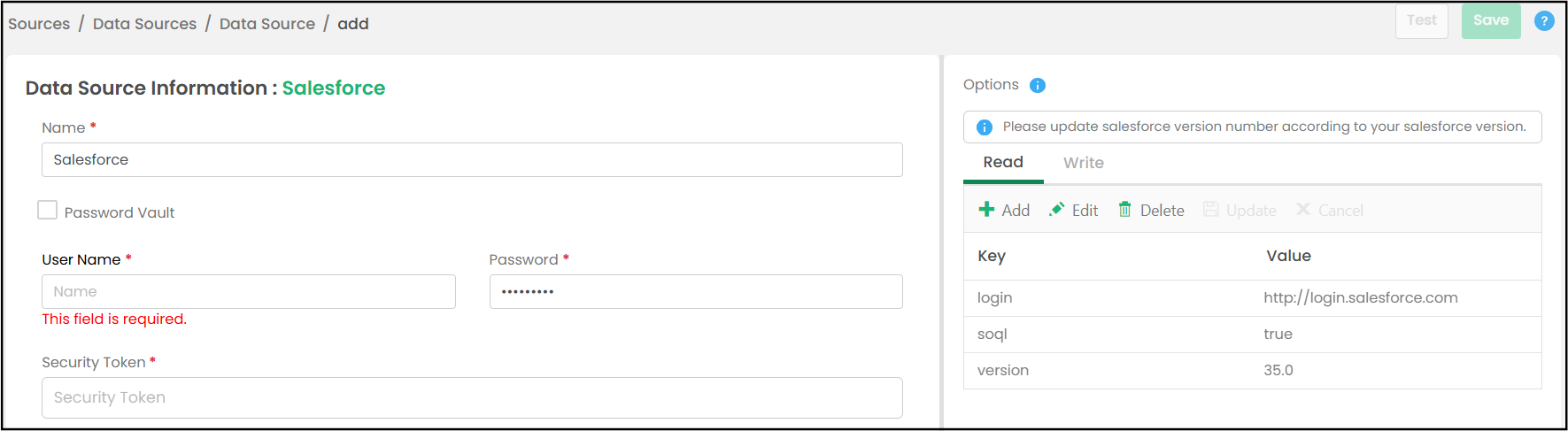Focus the User Name input field
1568x431 pixels.
249,292
